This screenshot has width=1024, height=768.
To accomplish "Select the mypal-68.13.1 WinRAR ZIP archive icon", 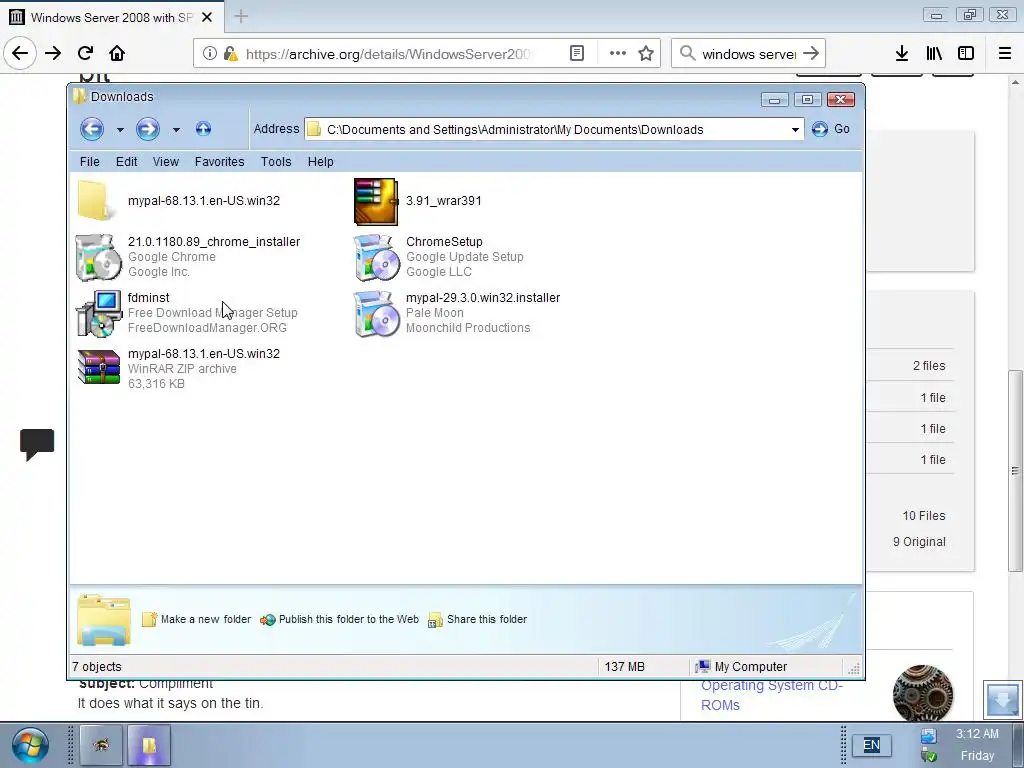I will (99, 367).
